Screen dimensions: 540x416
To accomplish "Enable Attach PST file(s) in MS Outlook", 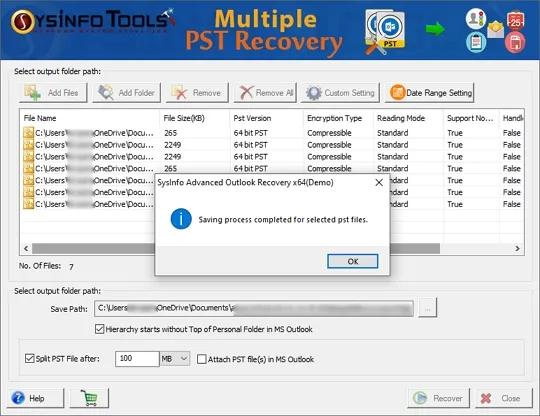I will tap(201, 359).
